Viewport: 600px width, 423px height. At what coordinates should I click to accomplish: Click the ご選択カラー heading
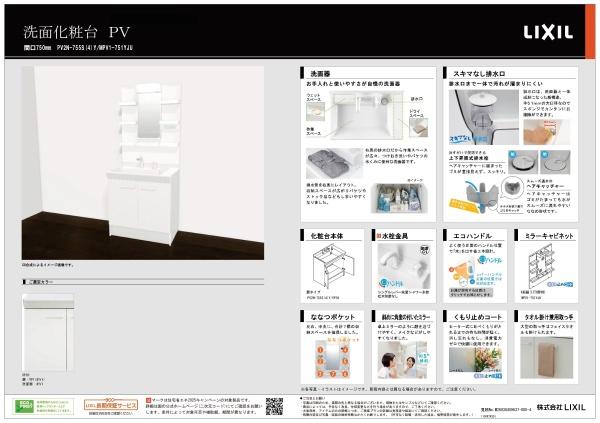click(x=41, y=282)
